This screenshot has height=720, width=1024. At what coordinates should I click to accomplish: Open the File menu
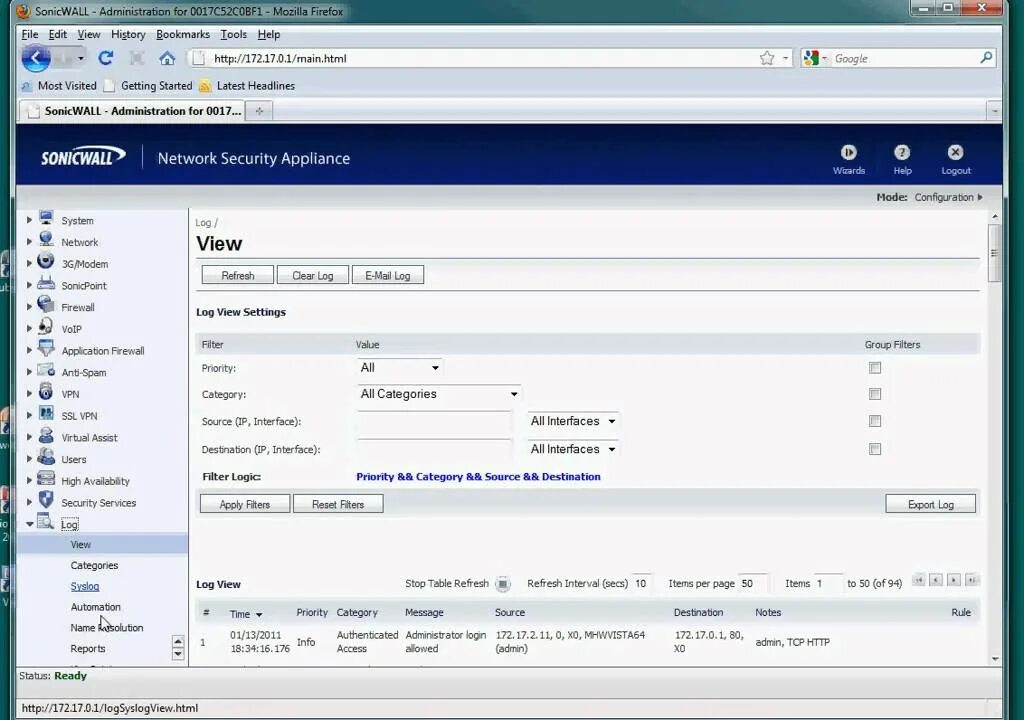point(30,35)
